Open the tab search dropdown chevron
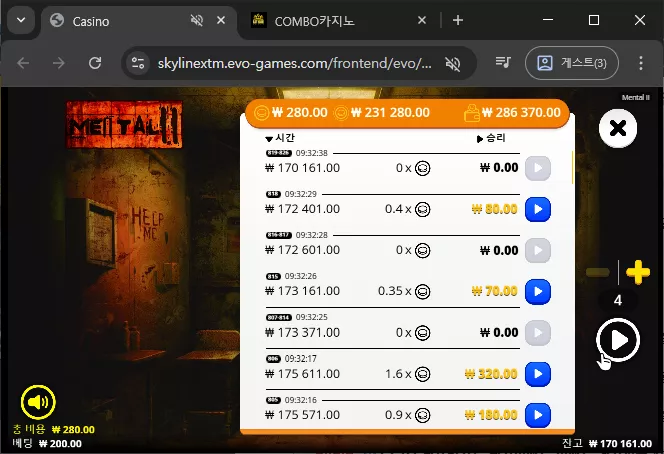Image resolution: width=664 pixels, height=454 pixels. point(21,20)
